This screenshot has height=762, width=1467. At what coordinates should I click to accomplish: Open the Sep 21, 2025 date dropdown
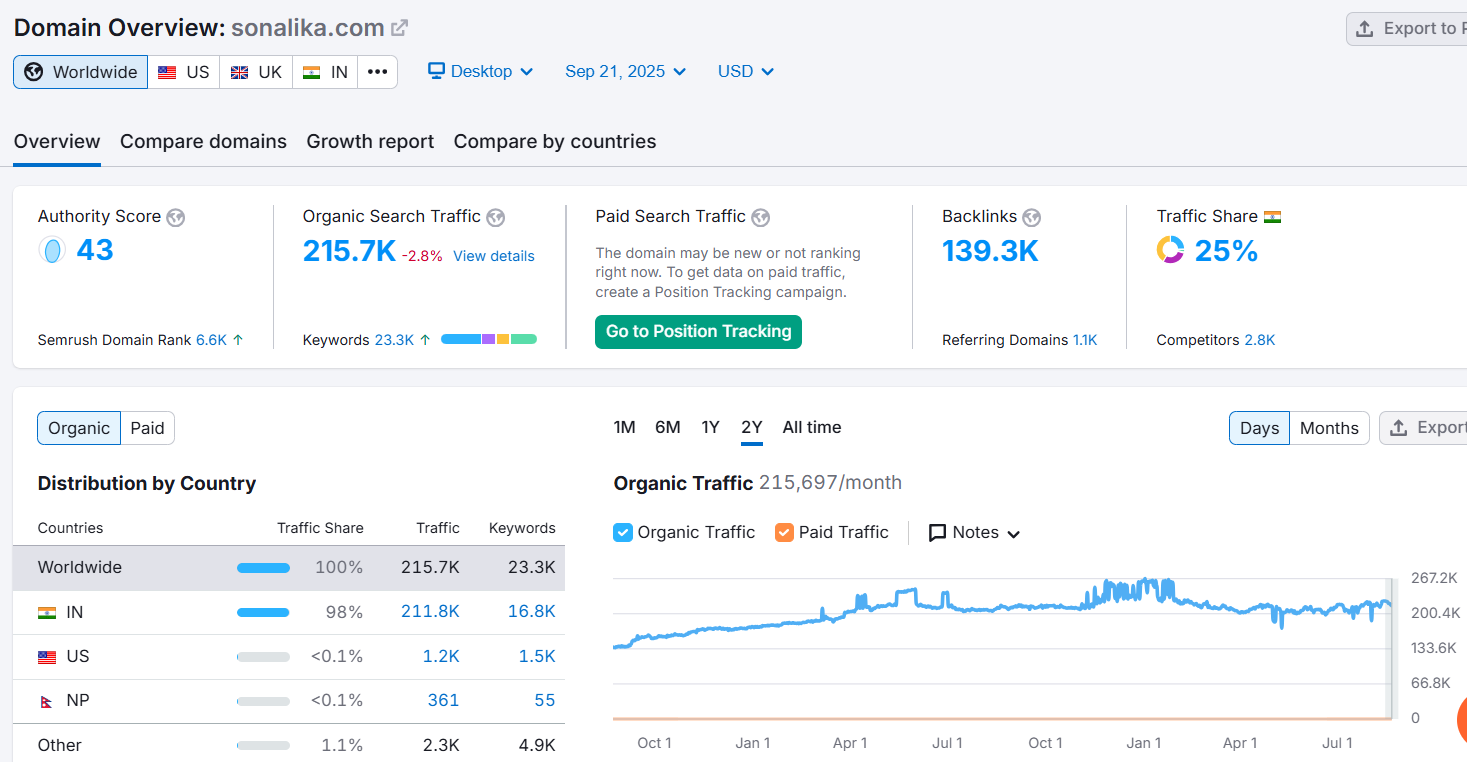(x=626, y=71)
